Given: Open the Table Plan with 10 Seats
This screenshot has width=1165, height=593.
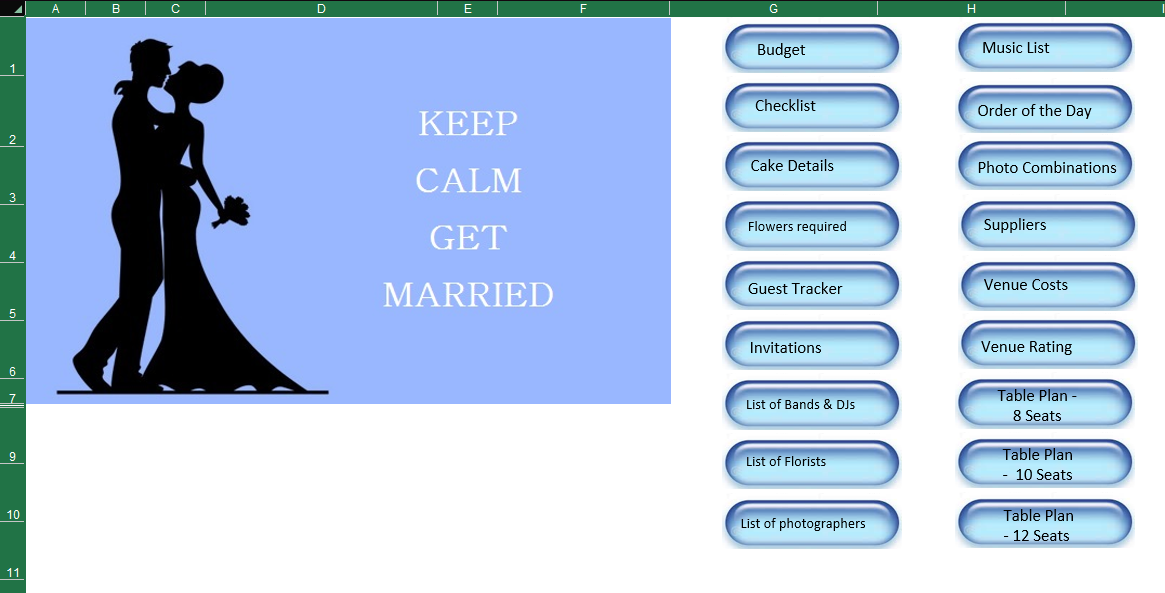Looking at the screenshot, I should pos(1045,463).
